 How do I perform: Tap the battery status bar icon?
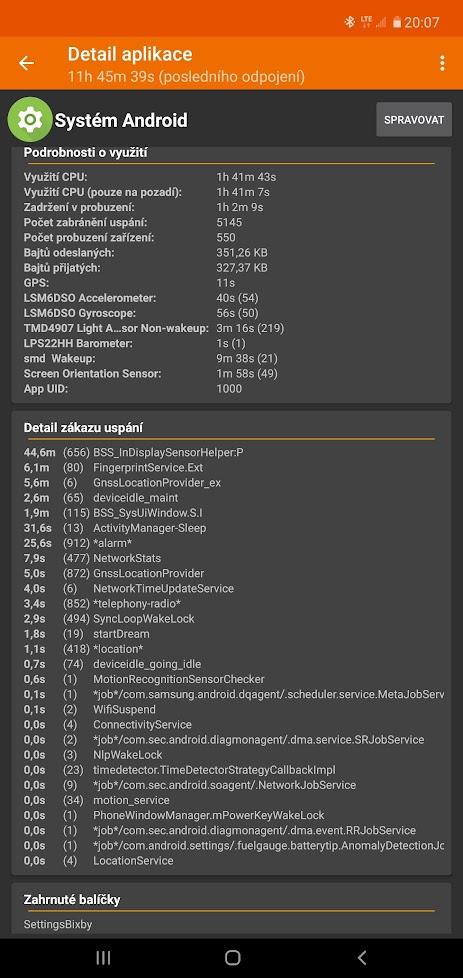pyautogui.click(x=396, y=22)
